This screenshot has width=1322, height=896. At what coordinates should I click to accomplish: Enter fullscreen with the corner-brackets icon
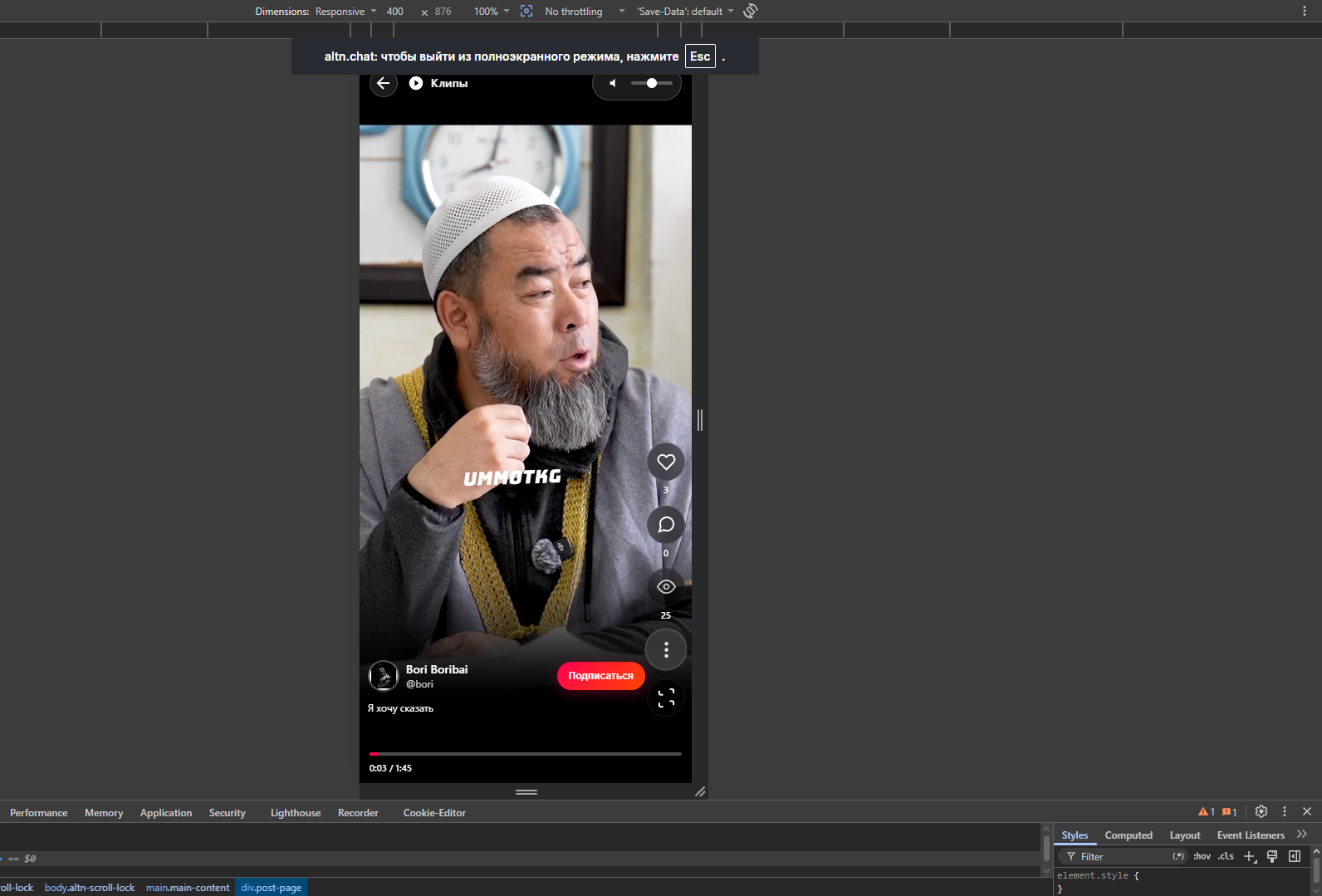click(x=666, y=698)
